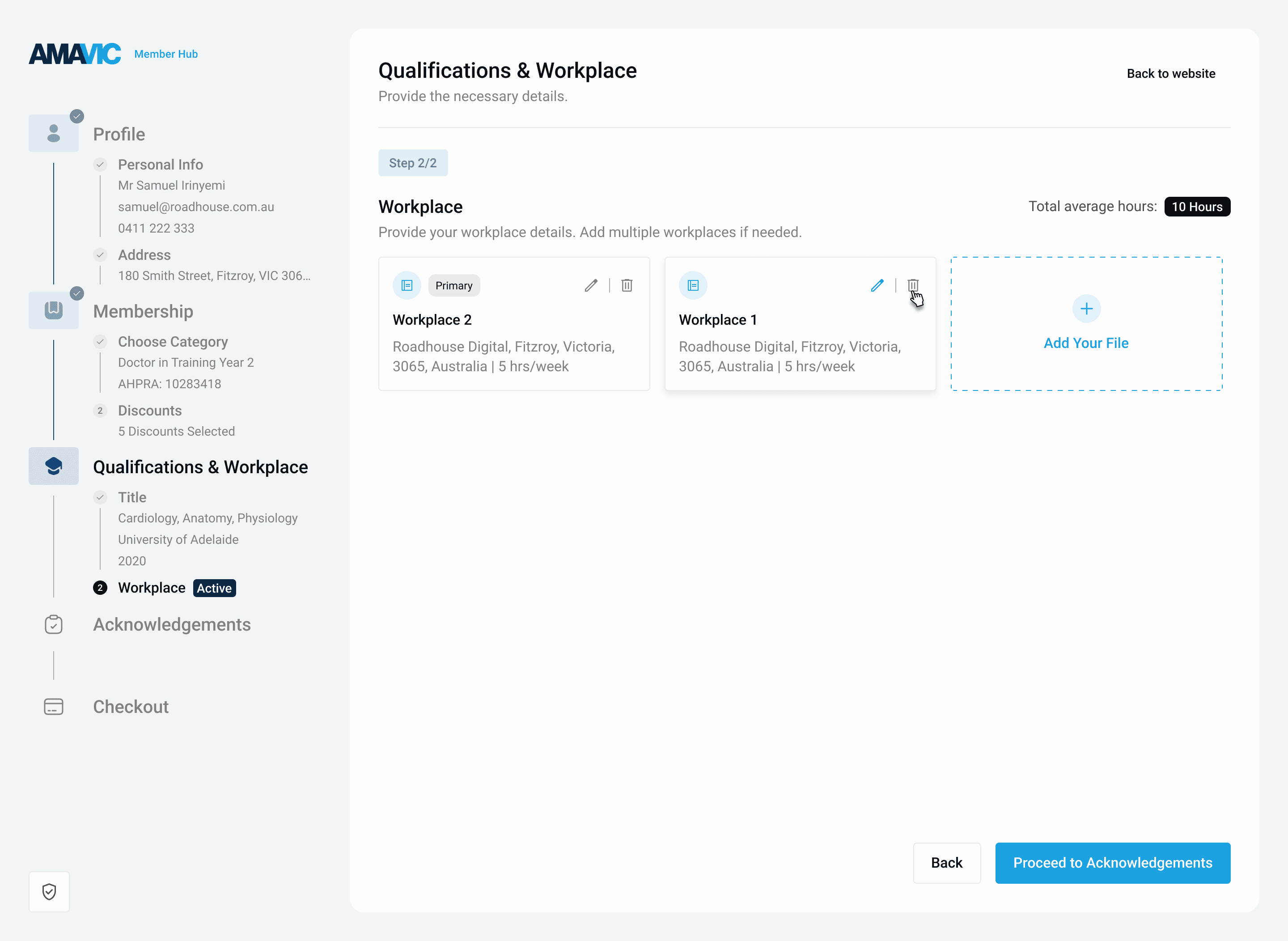Screen dimensions: 1288x941
Task: Open the shield icon at bottom left
Action: [50, 891]
